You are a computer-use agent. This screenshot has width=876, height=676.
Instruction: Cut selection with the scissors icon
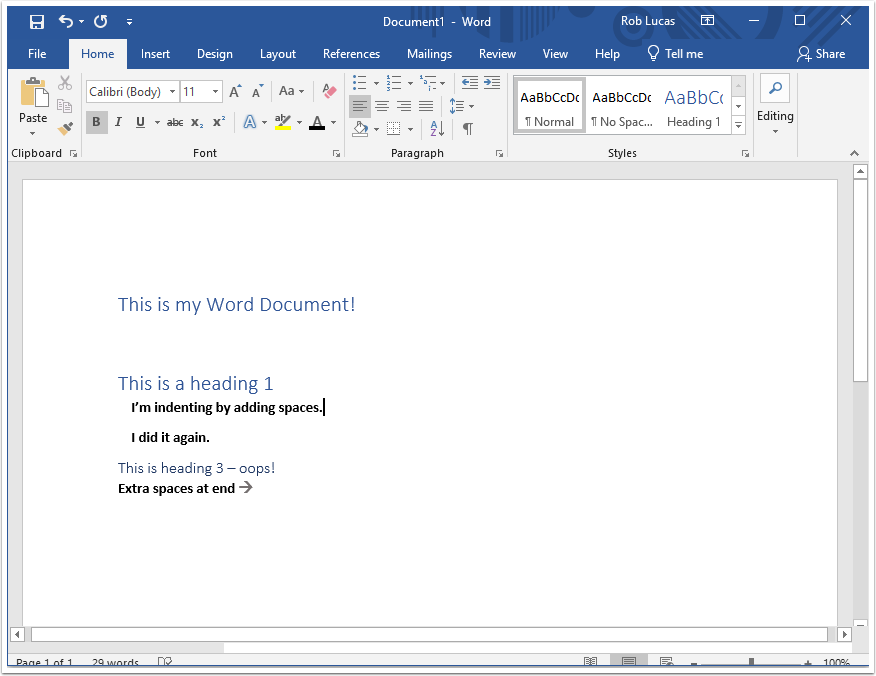click(65, 83)
